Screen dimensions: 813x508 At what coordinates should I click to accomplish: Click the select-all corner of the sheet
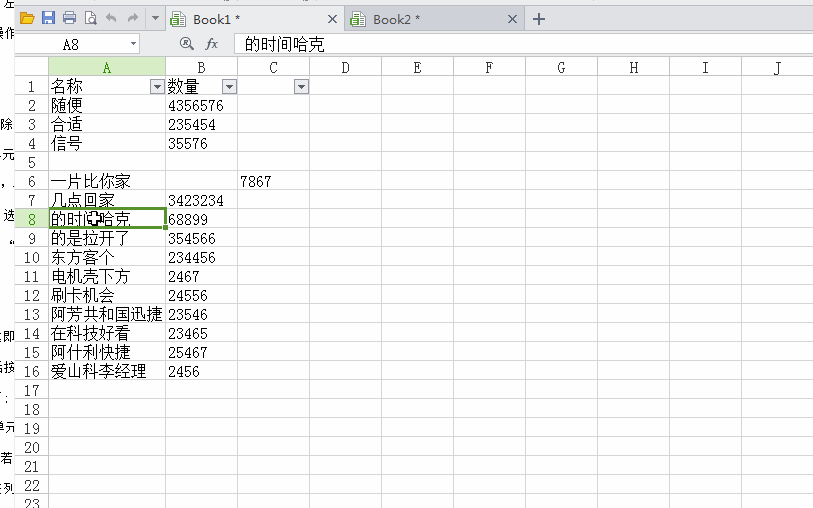click(x=32, y=67)
